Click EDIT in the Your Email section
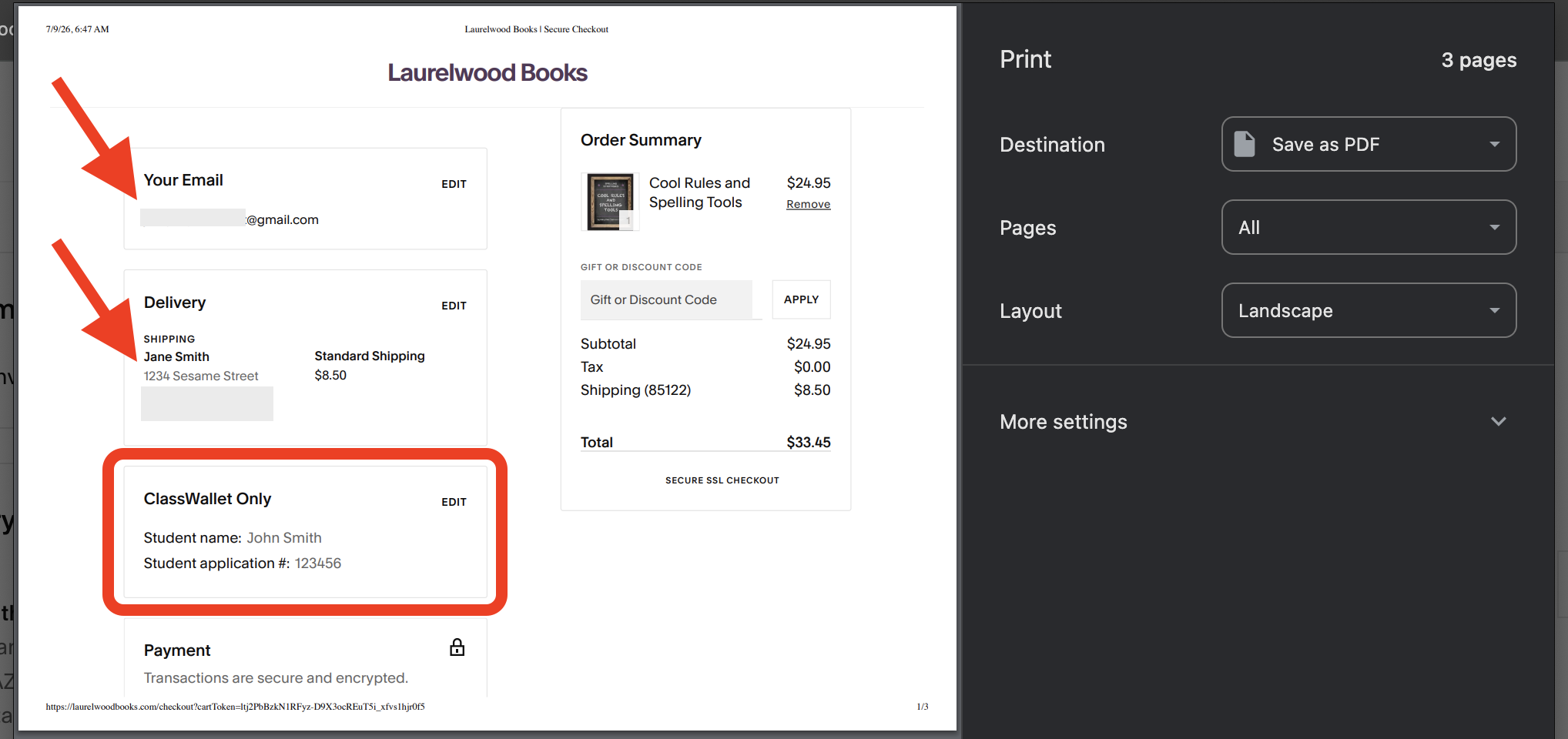Viewport: 1568px width, 739px height. click(454, 184)
